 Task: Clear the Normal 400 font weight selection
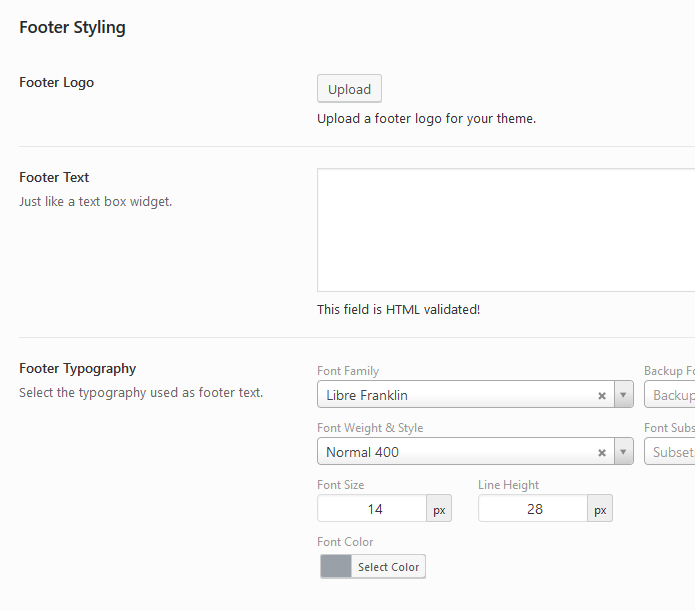pyautogui.click(x=602, y=452)
